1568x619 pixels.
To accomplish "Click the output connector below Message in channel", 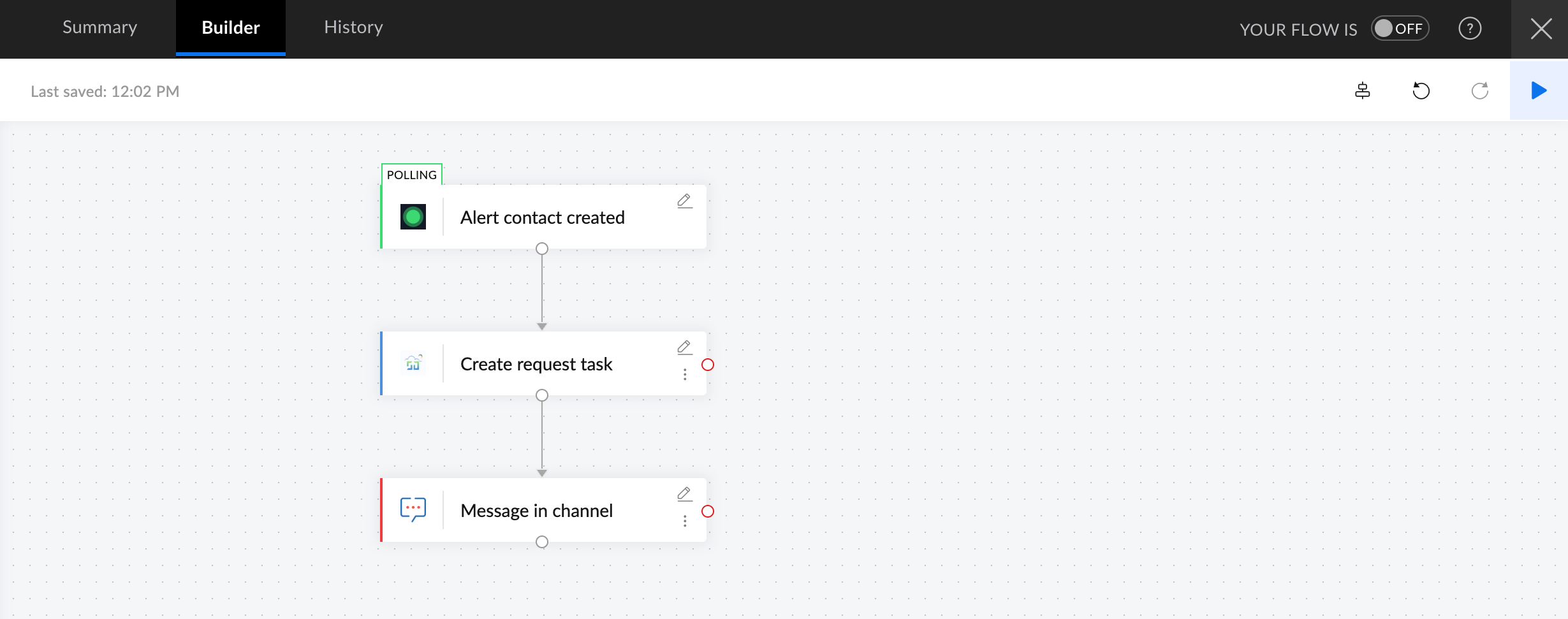I will coord(542,542).
